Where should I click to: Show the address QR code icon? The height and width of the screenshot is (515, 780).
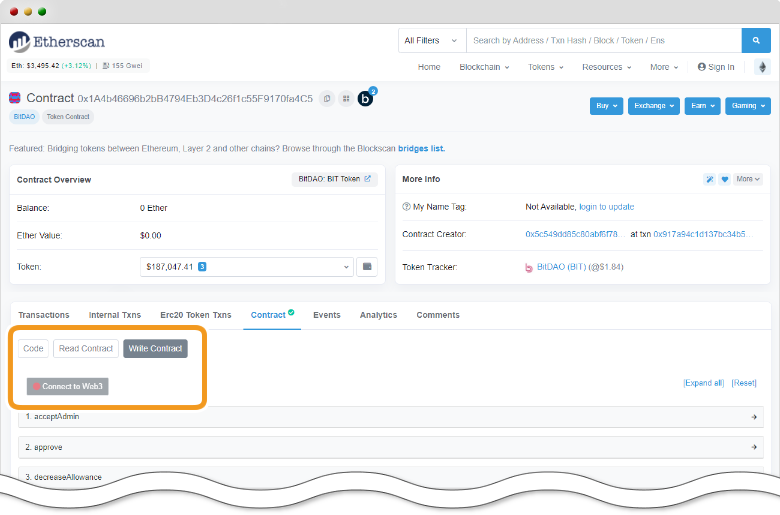pos(346,99)
